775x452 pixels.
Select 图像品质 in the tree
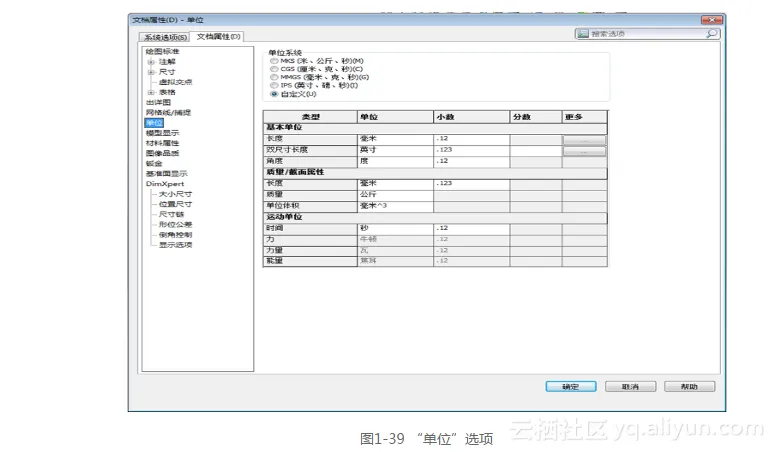click(x=163, y=153)
